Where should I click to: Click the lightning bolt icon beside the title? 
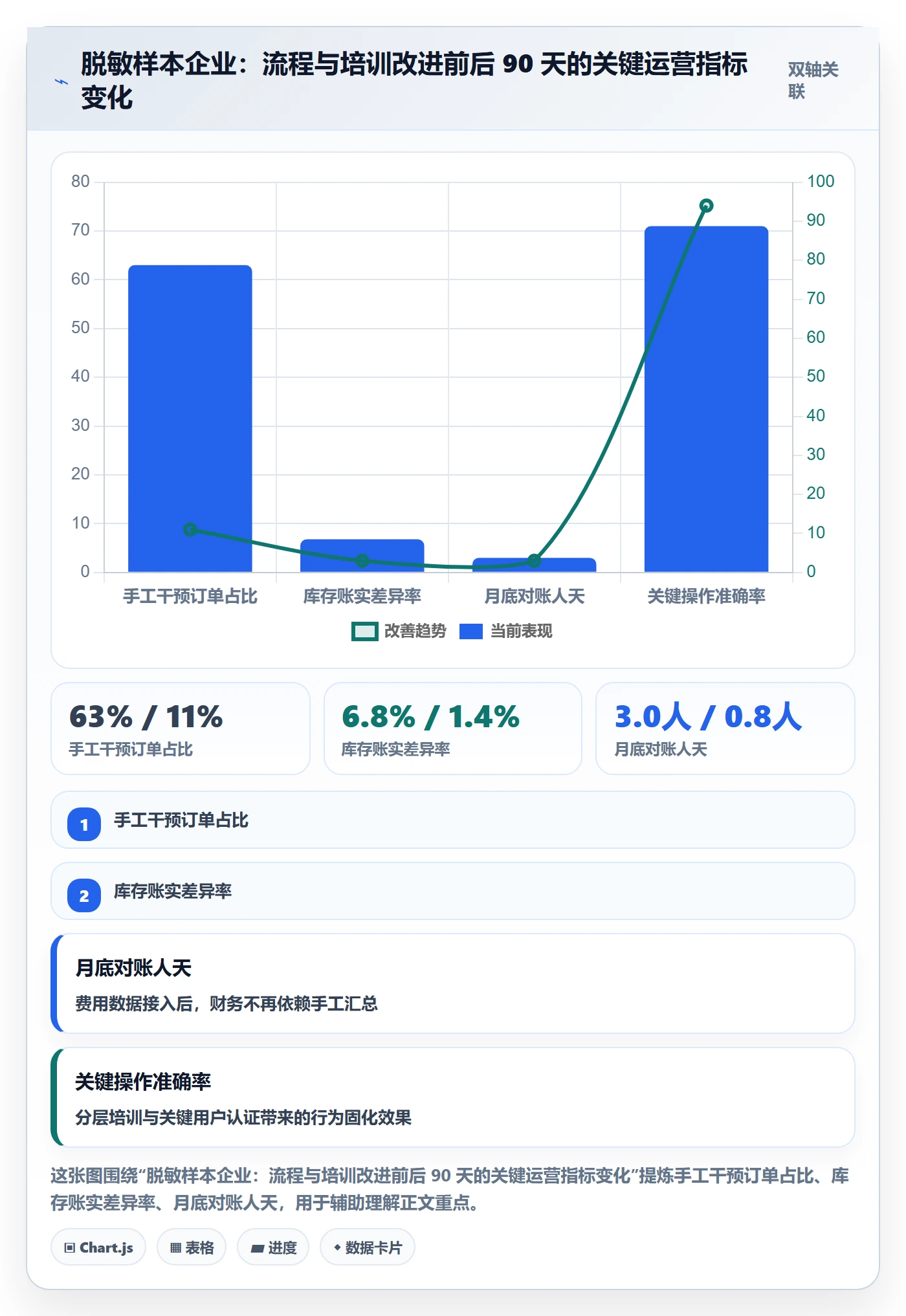(x=61, y=82)
